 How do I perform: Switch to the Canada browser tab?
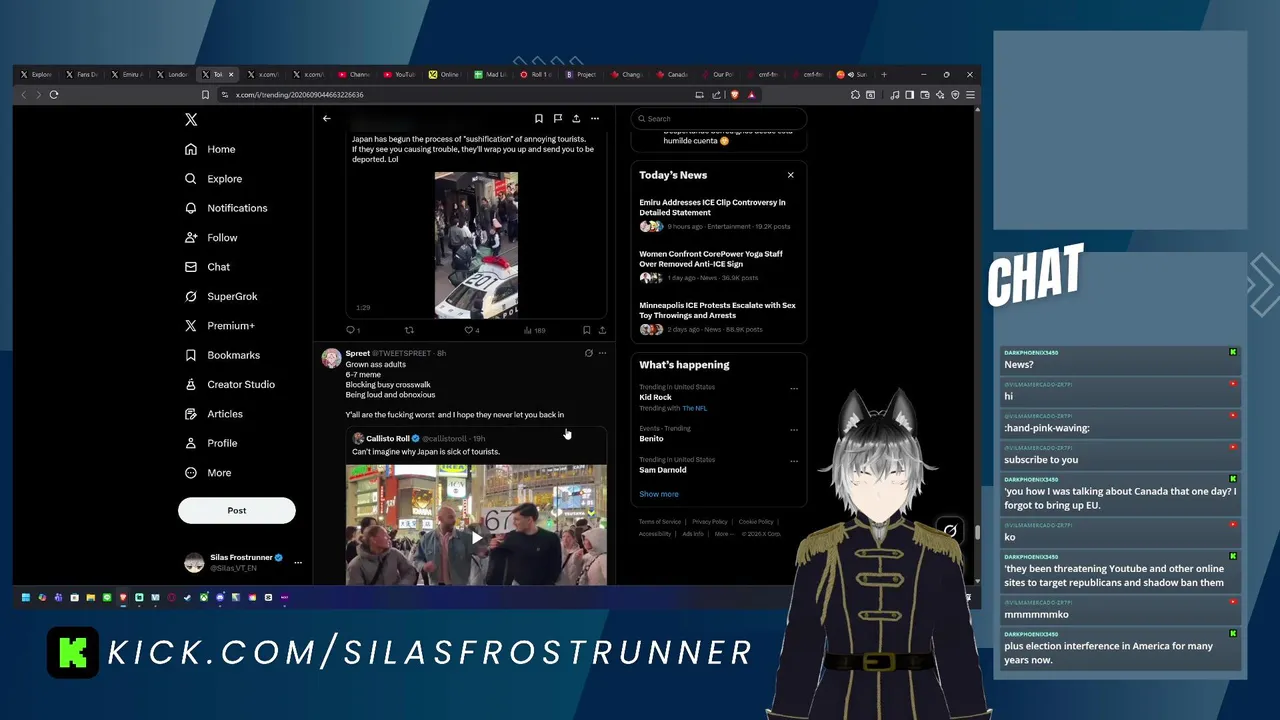pyautogui.click(x=672, y=74)
